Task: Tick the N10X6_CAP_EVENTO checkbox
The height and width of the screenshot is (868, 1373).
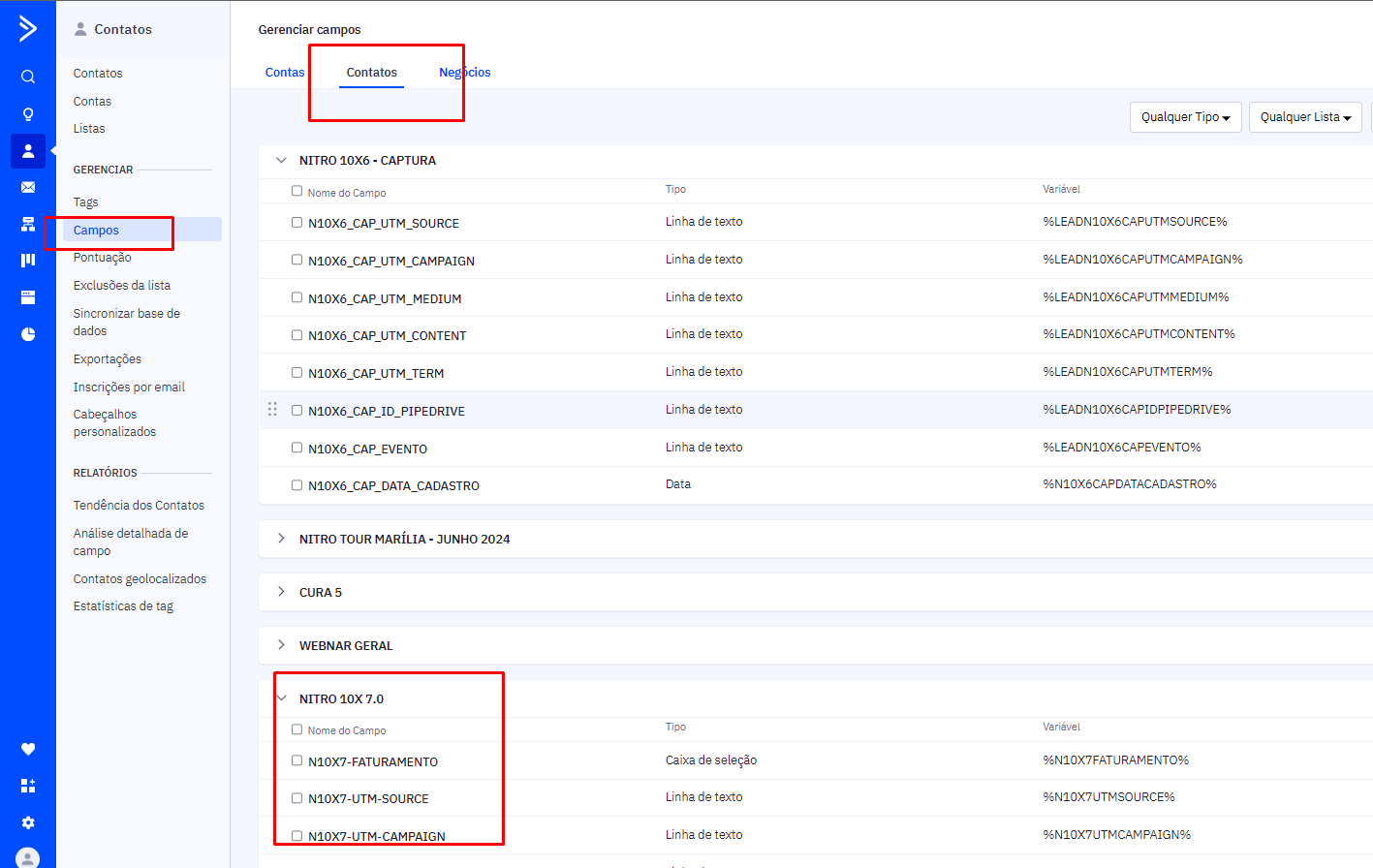Action: coord(296,448)
